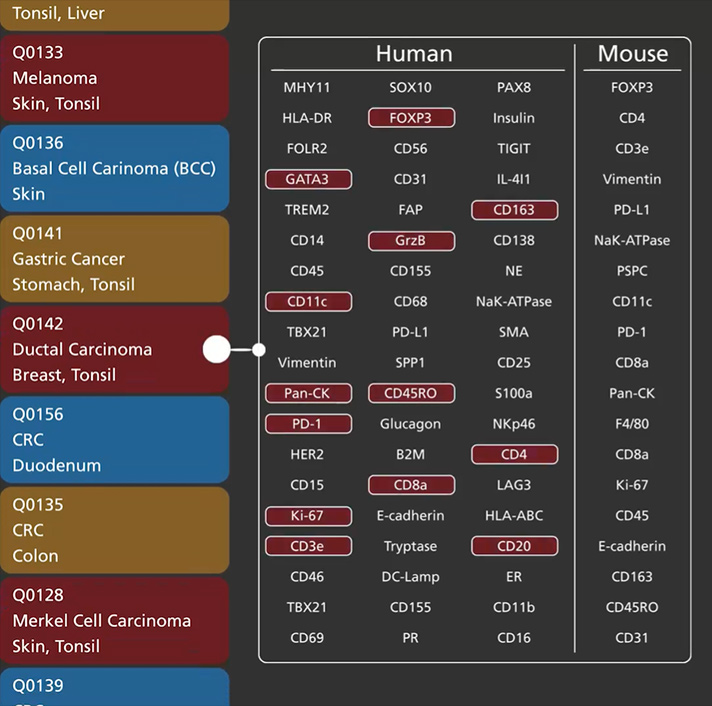
Task: Deselect the highlighted GrzB marker
Action: (x=411, y=240)
